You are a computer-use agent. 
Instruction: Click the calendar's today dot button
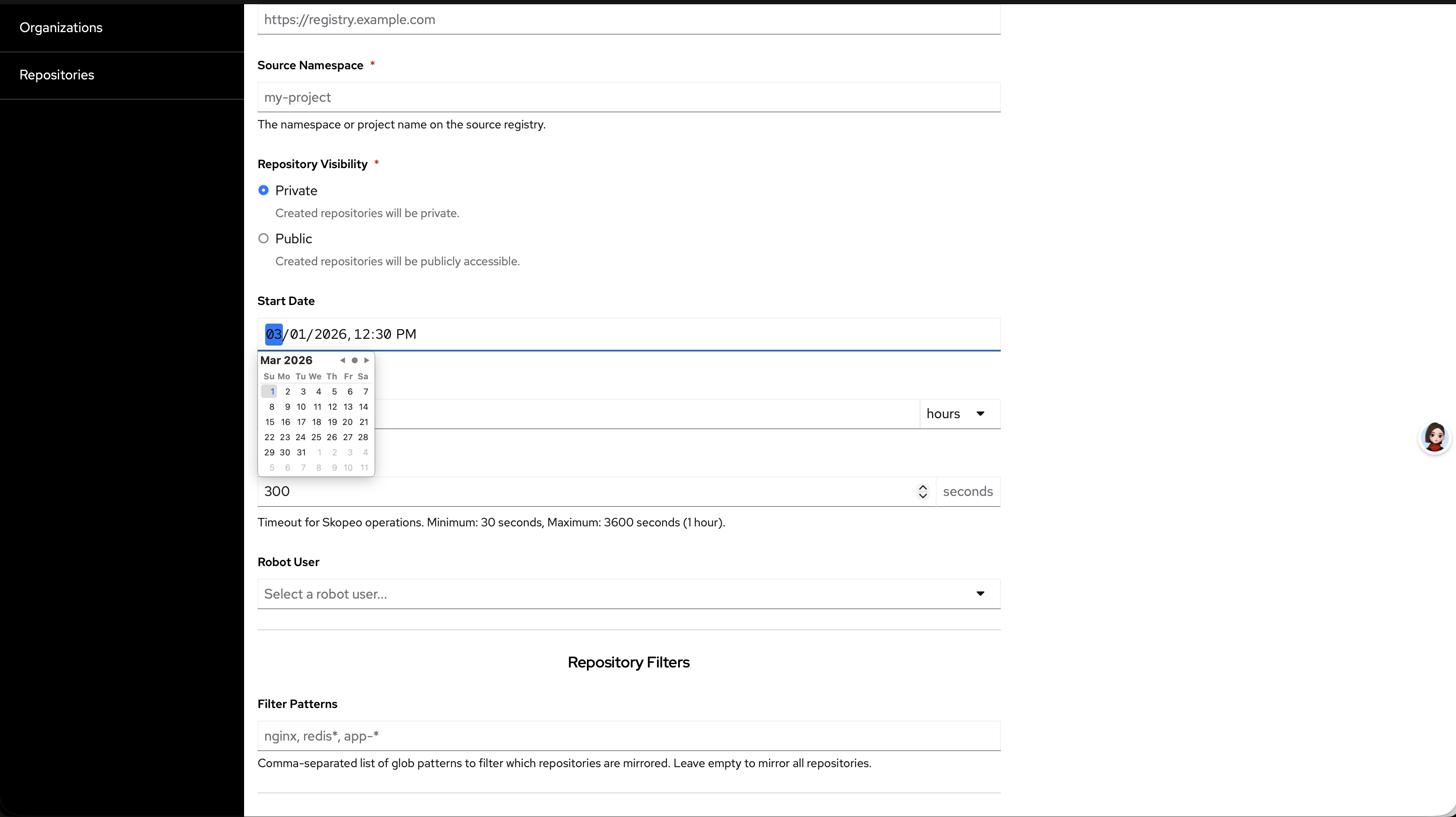pos(354,360)
